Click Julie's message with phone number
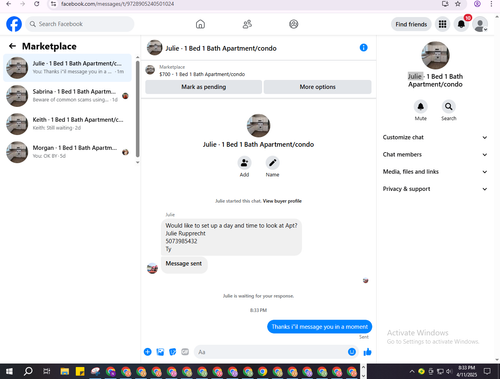 pyautogui.click(x=231, y=237)
